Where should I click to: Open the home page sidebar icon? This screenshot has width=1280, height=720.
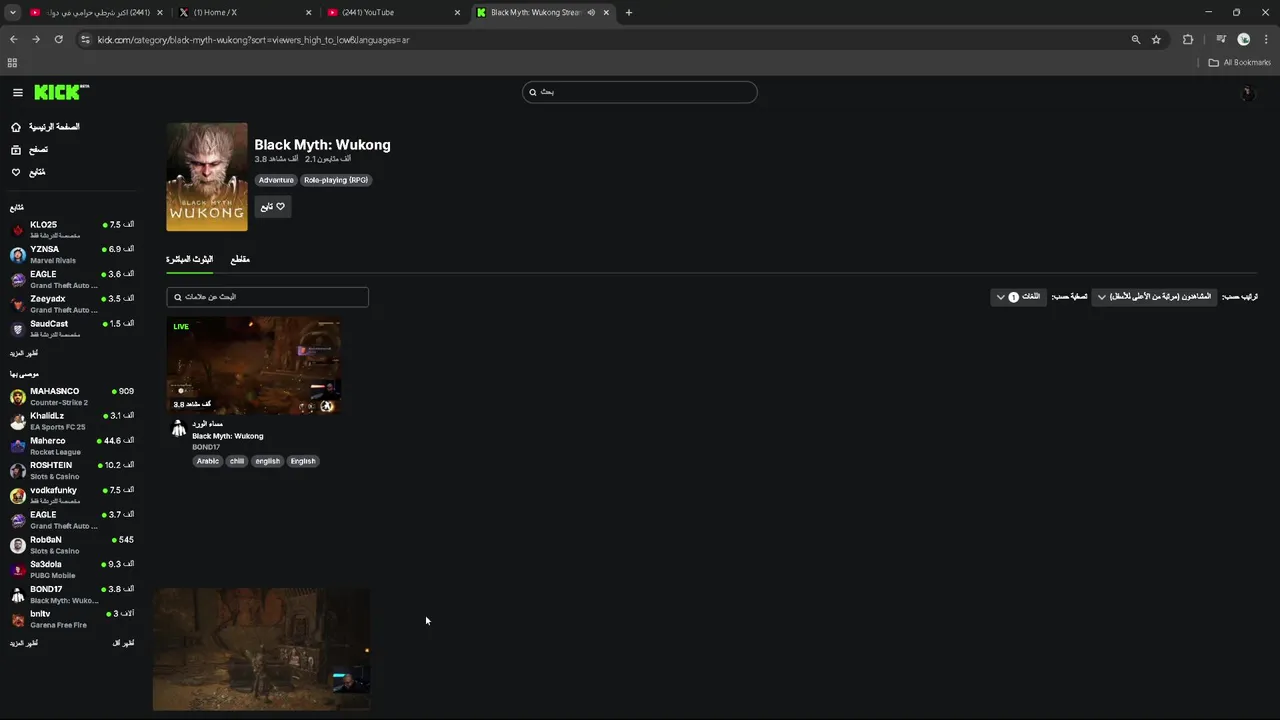point(16,127)
